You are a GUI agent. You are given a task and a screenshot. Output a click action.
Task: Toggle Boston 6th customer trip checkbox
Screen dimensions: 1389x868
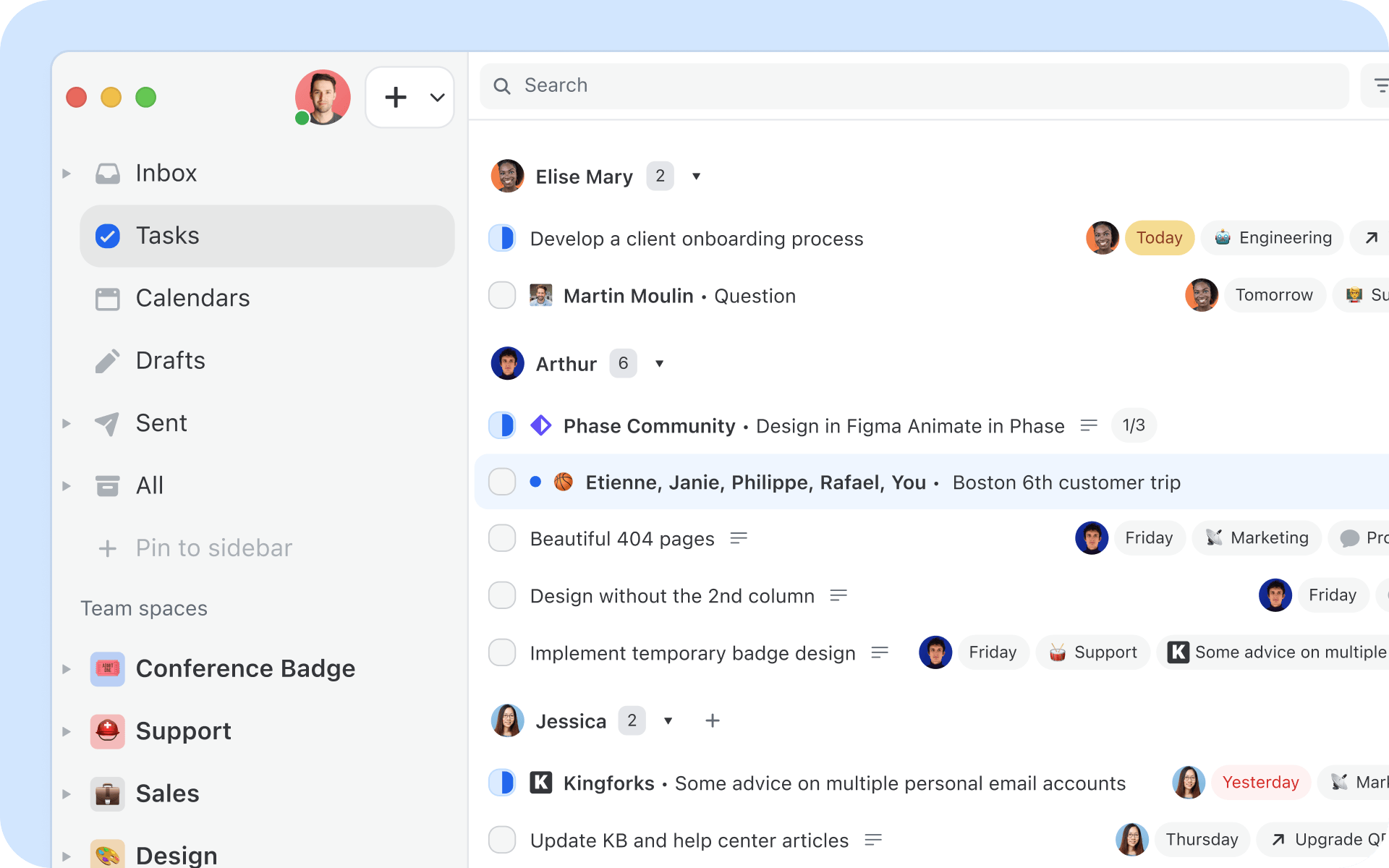[502, 482]
